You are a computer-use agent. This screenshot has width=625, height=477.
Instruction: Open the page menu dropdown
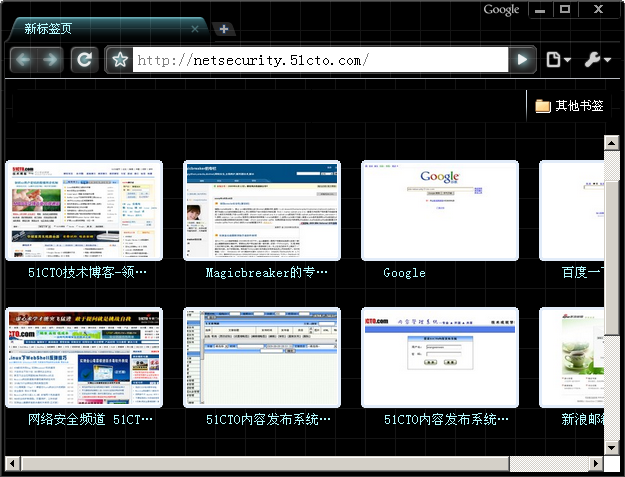[x=558, y=60]
